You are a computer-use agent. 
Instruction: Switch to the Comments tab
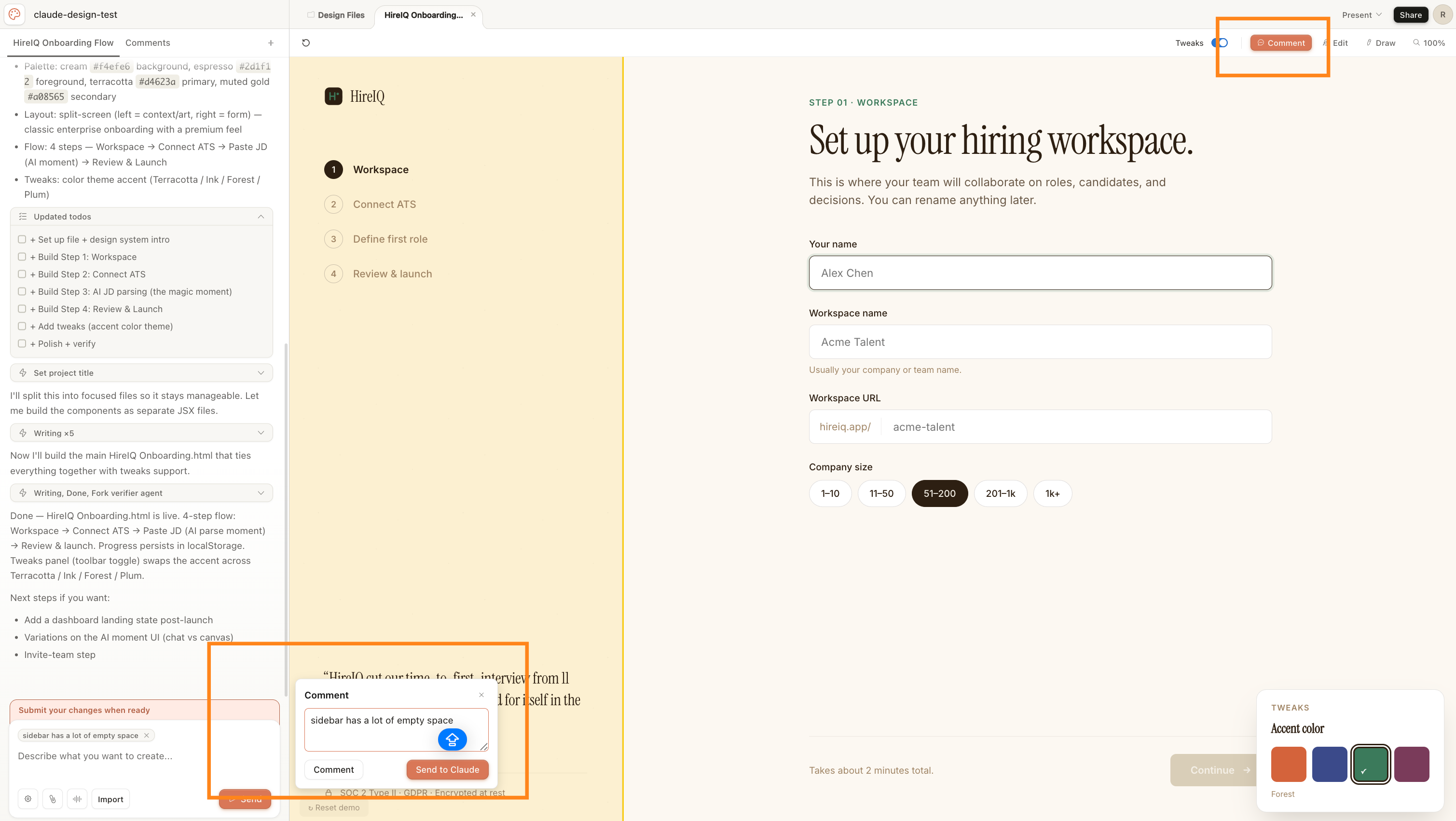tap(148, 43)
